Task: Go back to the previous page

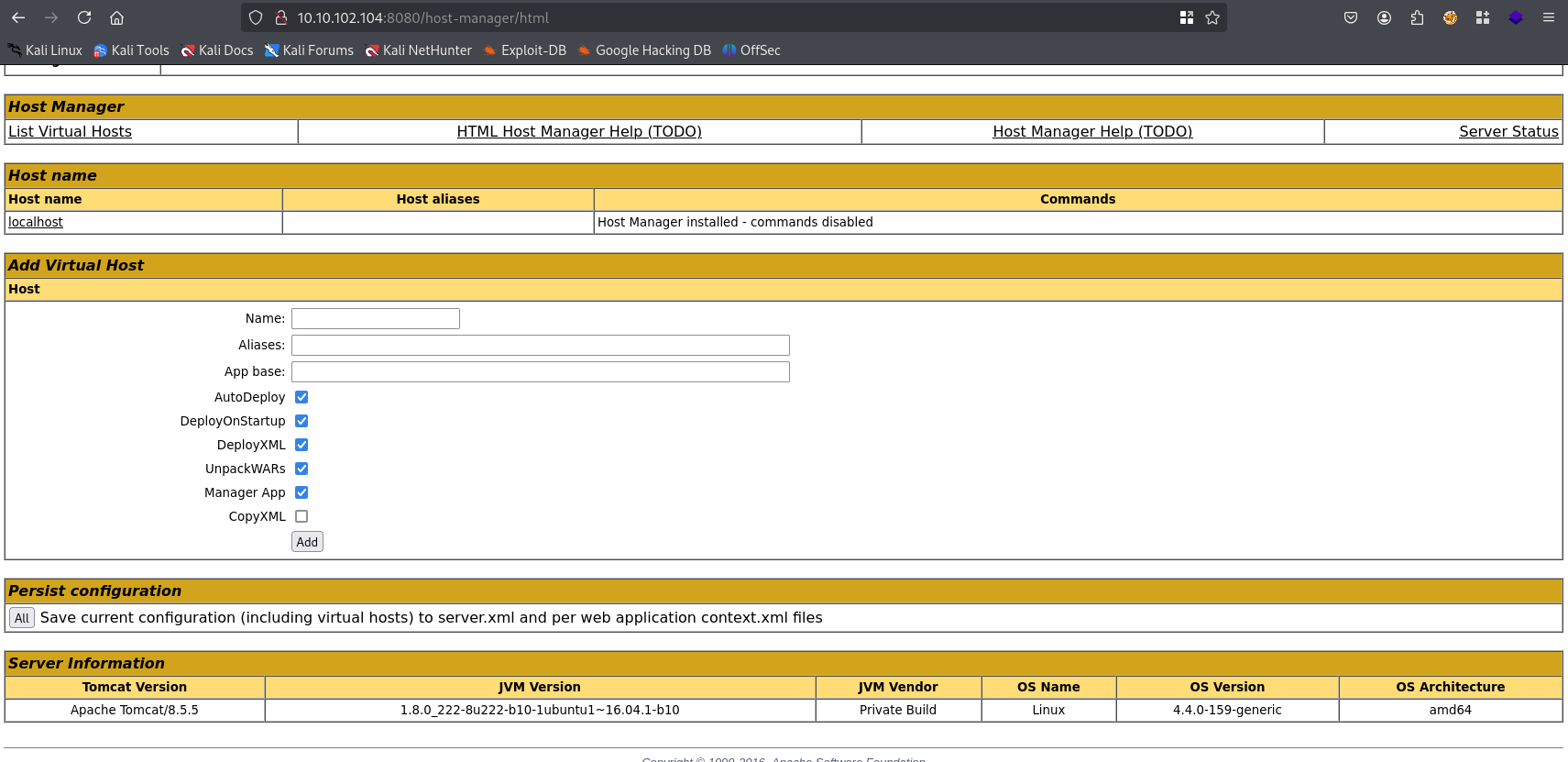Action: pyautogui.click(x=18, y=17)
